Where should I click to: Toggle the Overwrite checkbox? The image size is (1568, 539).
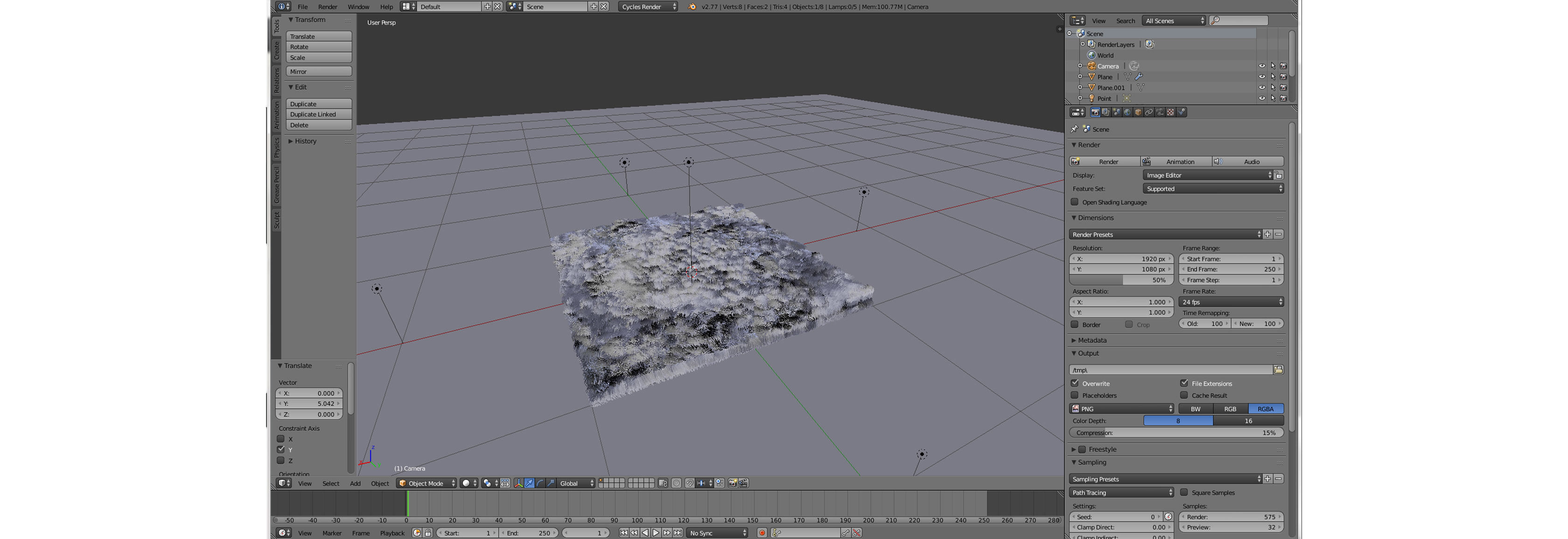click(1075, 383)
